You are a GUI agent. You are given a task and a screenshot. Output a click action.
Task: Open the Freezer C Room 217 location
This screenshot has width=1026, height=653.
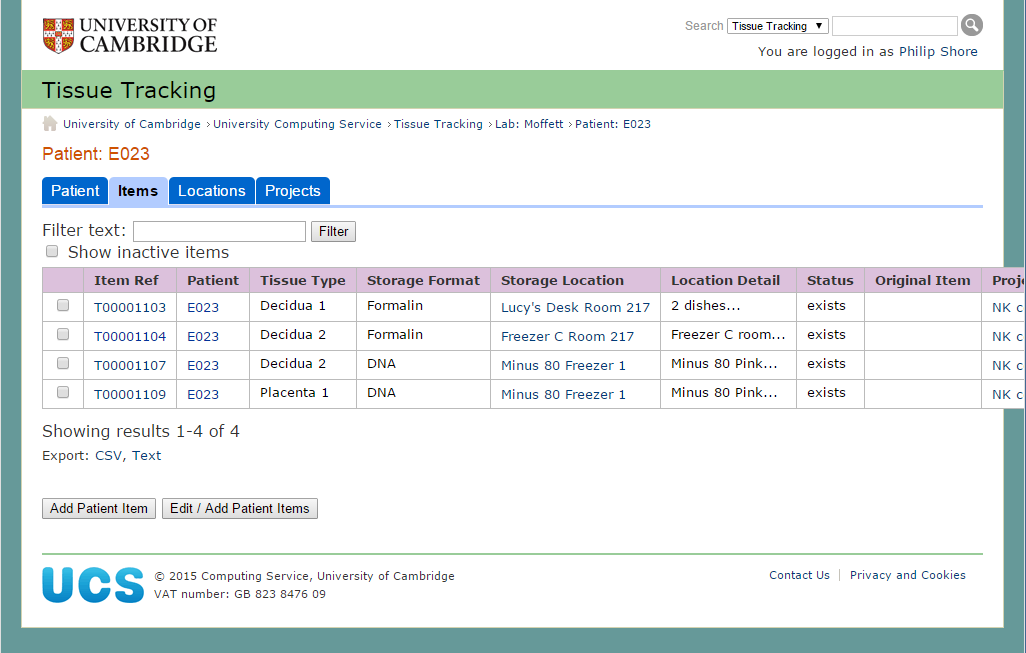click(x=567, y=336)
